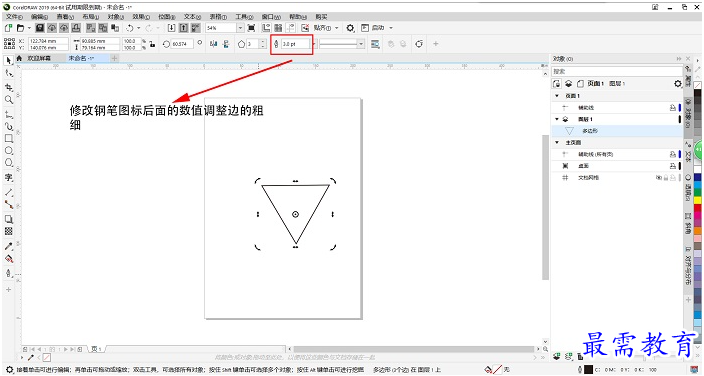Click Mirror horizontally icon in property bar

[x=214, y=44]
